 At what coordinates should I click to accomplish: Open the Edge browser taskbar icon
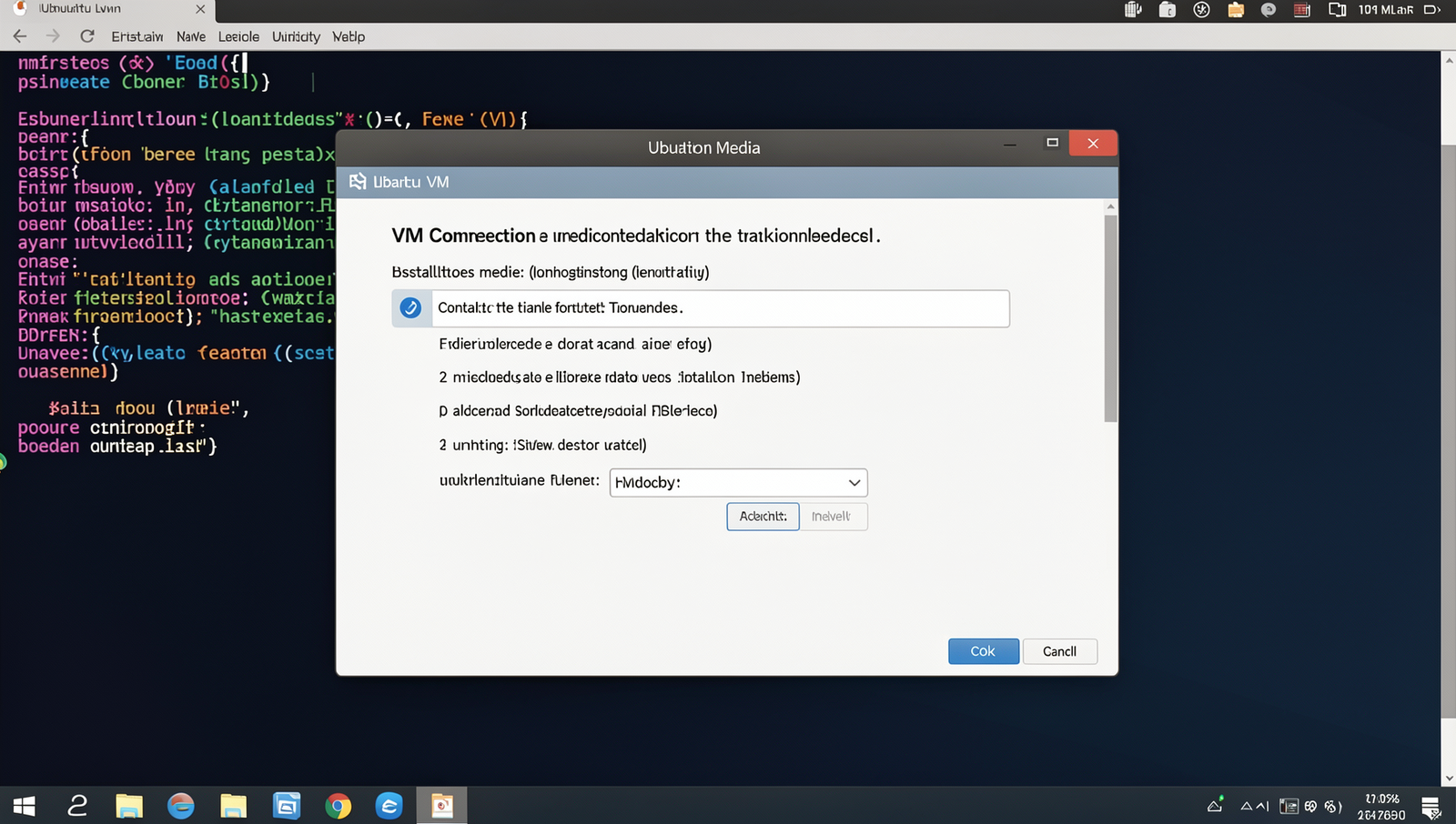point(389,806)
